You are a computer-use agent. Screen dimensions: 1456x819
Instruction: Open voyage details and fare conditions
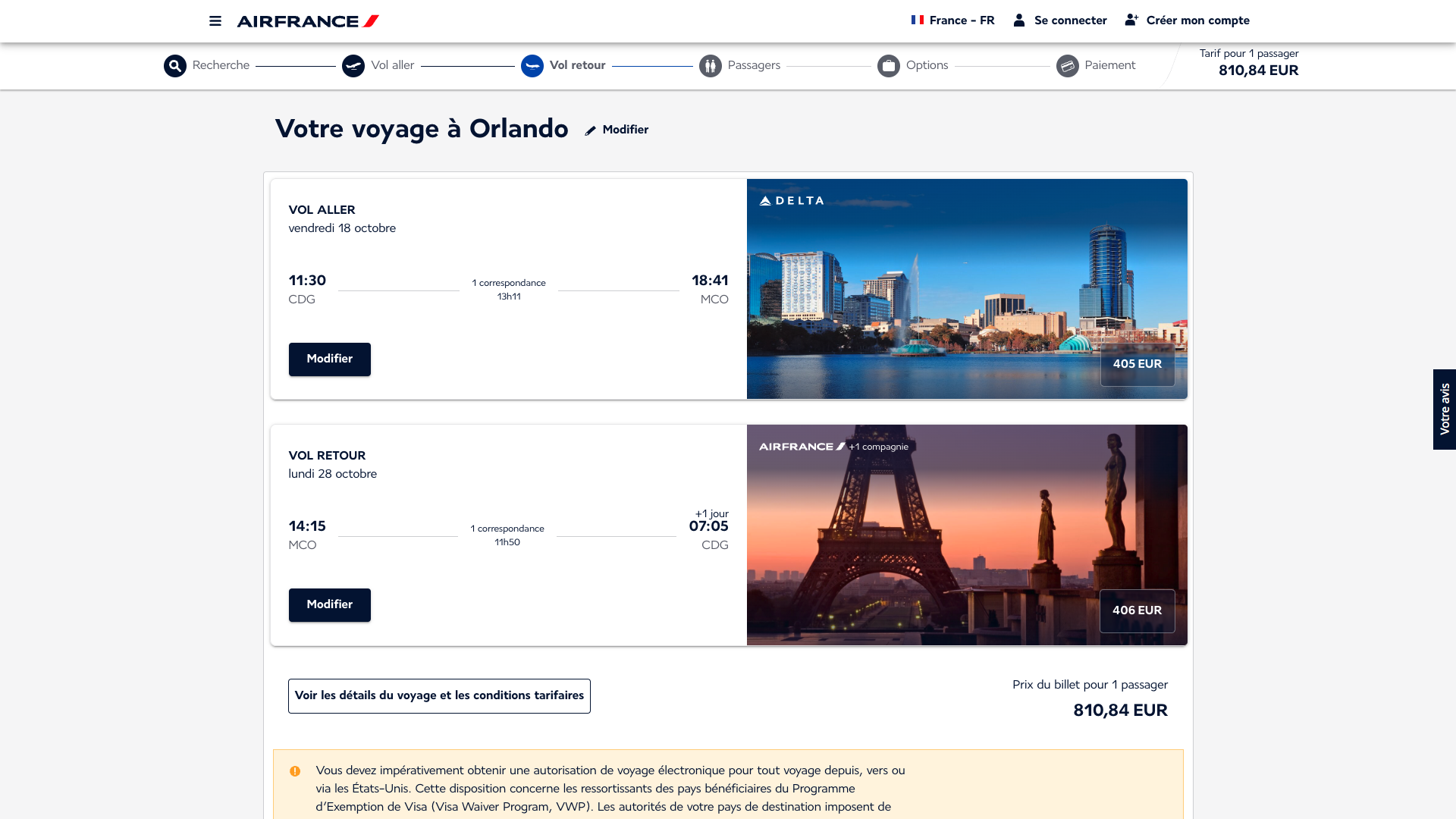click(x=439, y=696)
